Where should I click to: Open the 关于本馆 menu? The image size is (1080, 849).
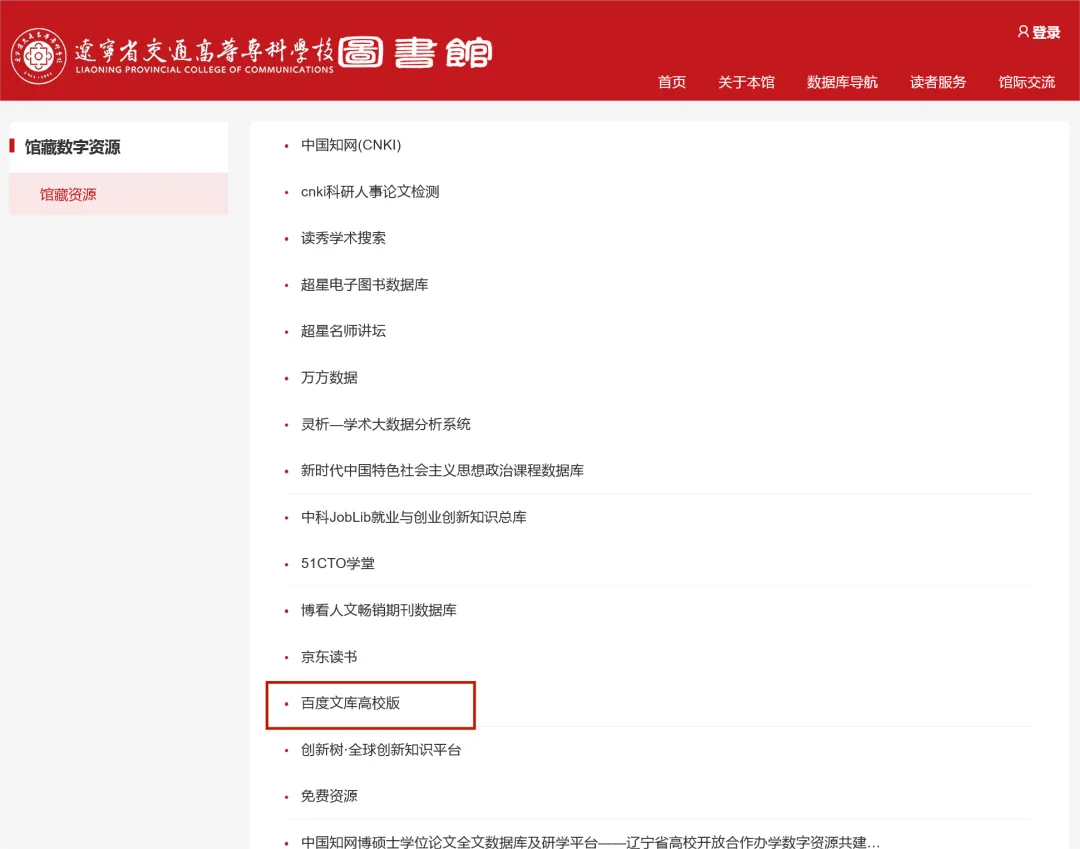pos(746,82)
